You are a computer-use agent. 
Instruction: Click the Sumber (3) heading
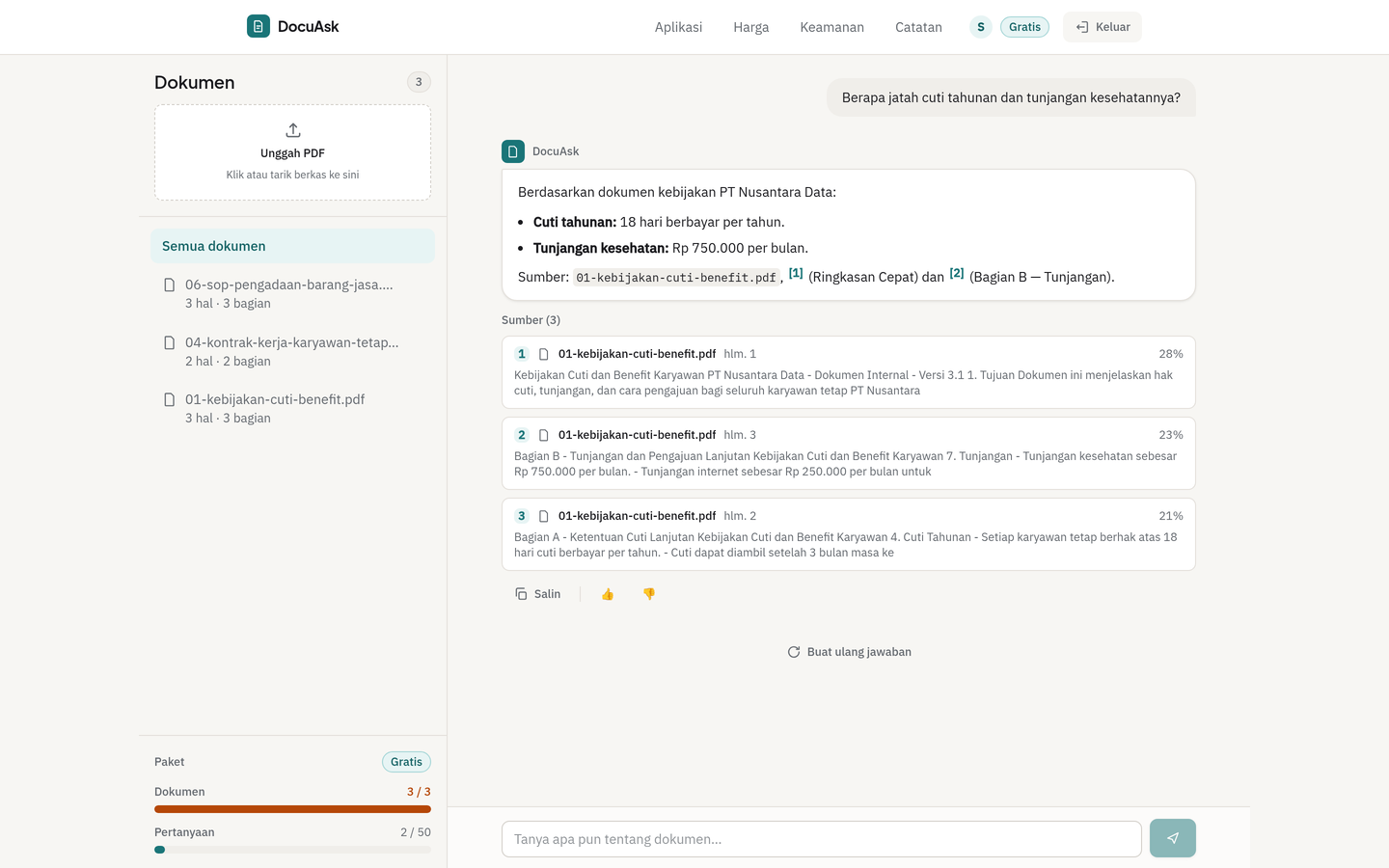[531, 320]
